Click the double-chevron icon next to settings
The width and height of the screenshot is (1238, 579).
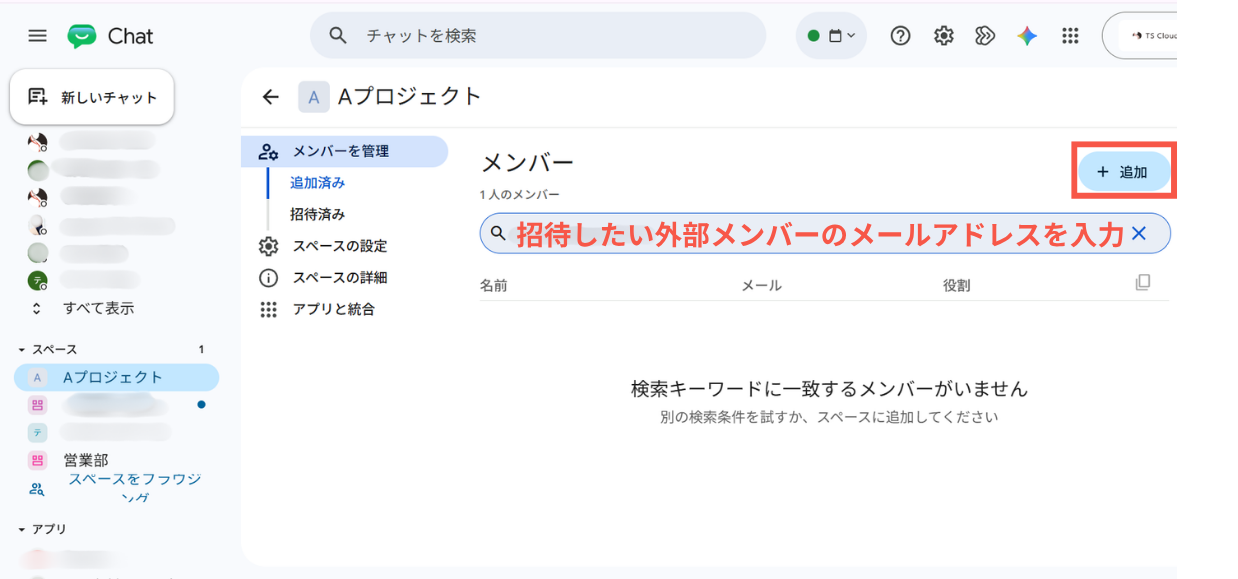coord(985,36)
